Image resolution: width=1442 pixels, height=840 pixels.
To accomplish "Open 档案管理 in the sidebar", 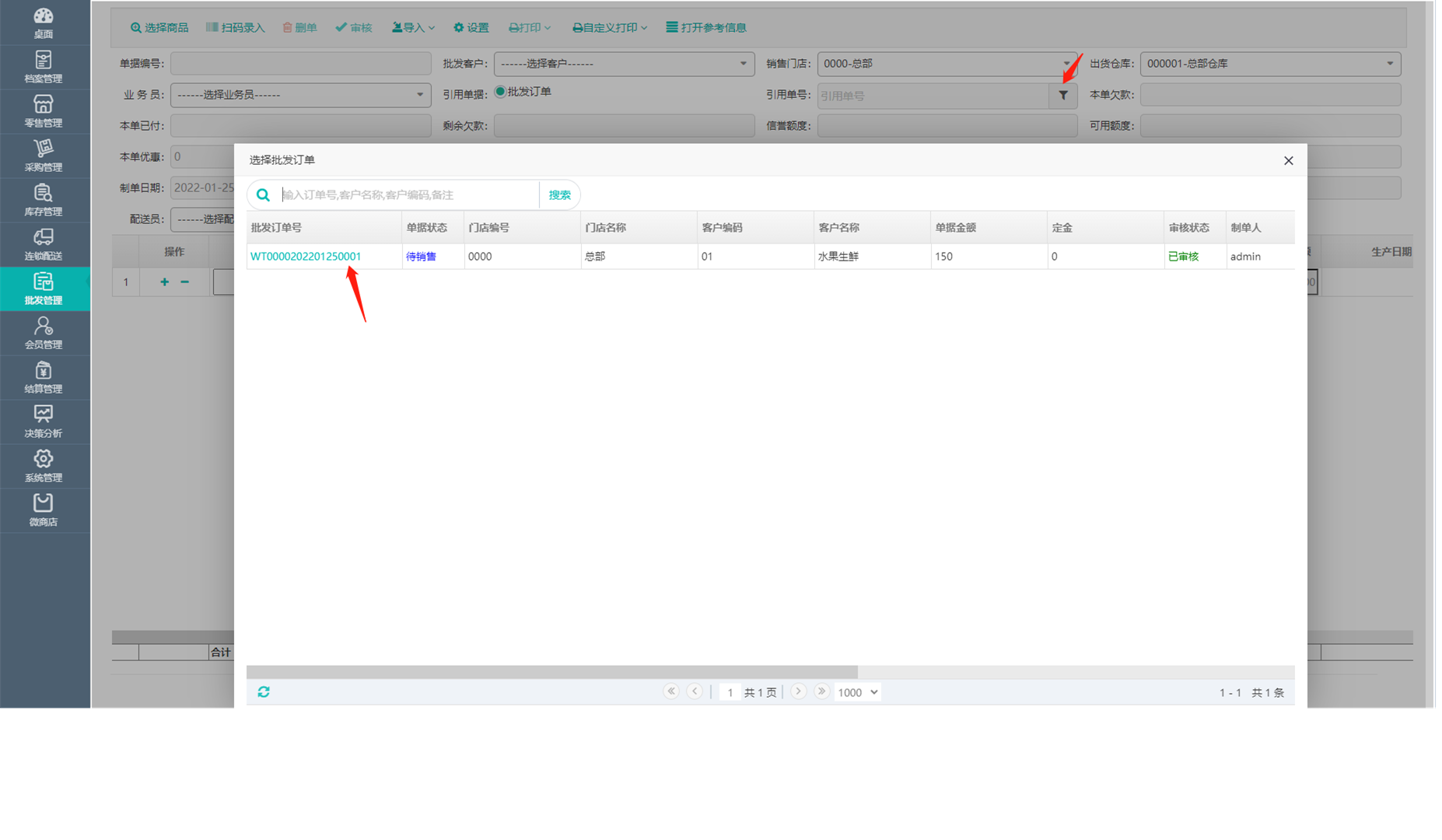I will click(44, 67).
